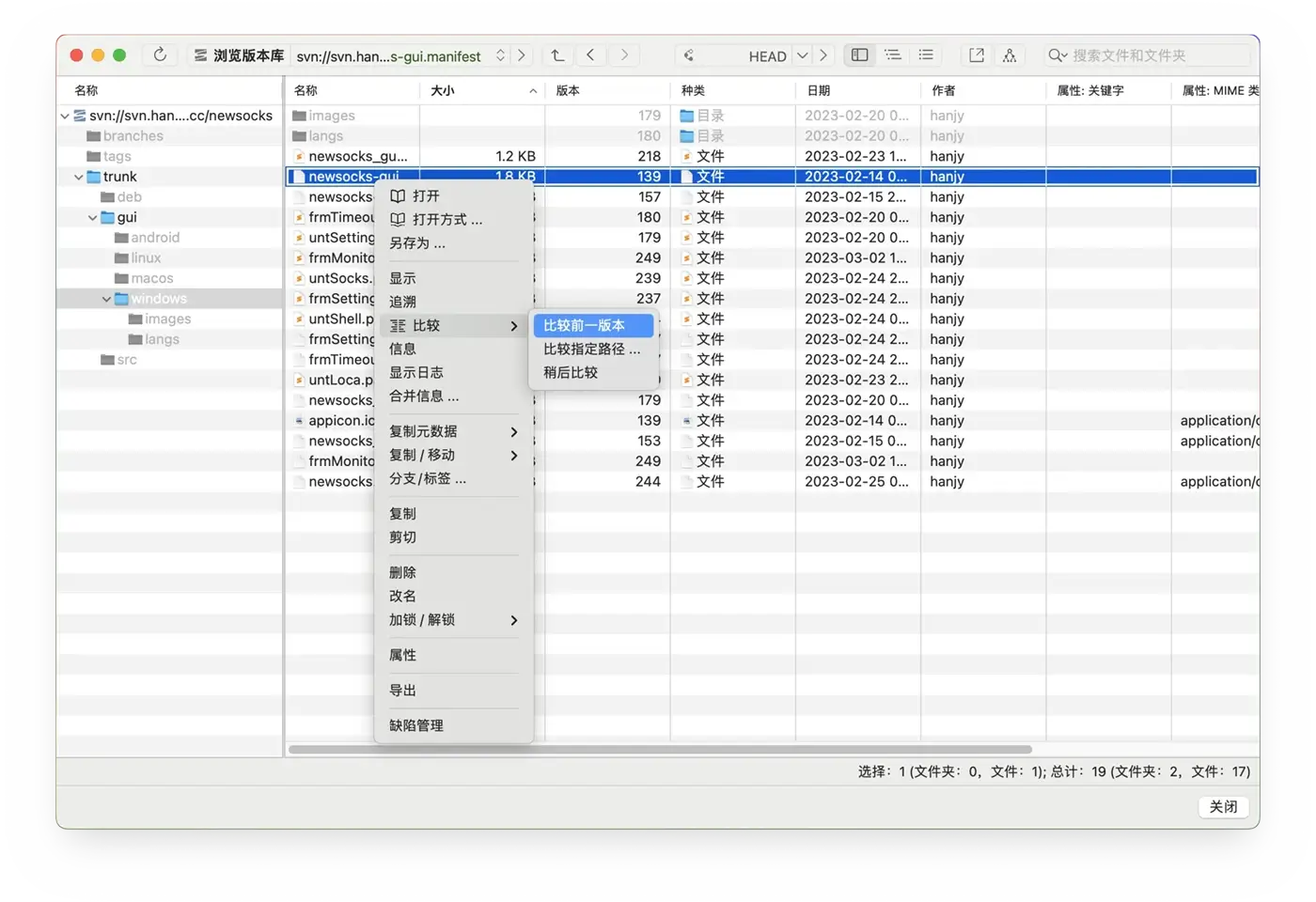Choose 打开方式 ... in the context menu
The width and height of the screenshot is (1316, 902).
click(454, 220)
